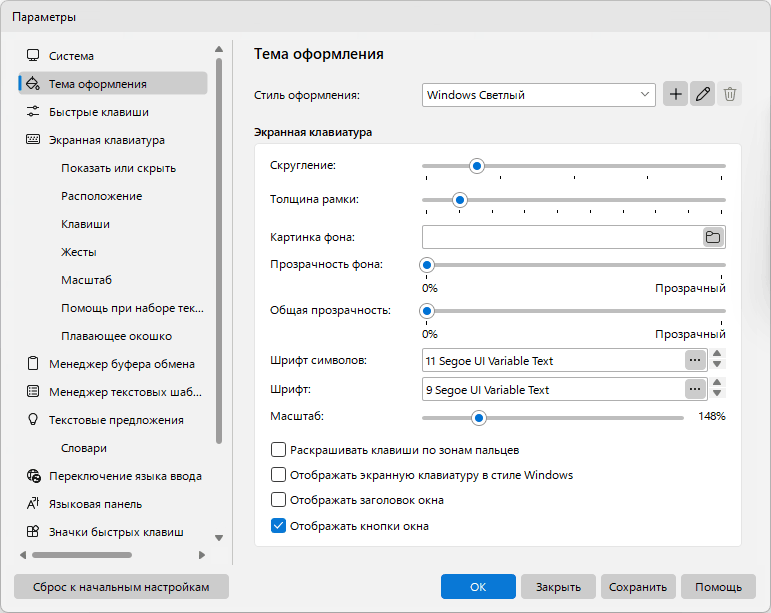Open the Жесты settings page

pyautogui.click(x=79, y=252)
